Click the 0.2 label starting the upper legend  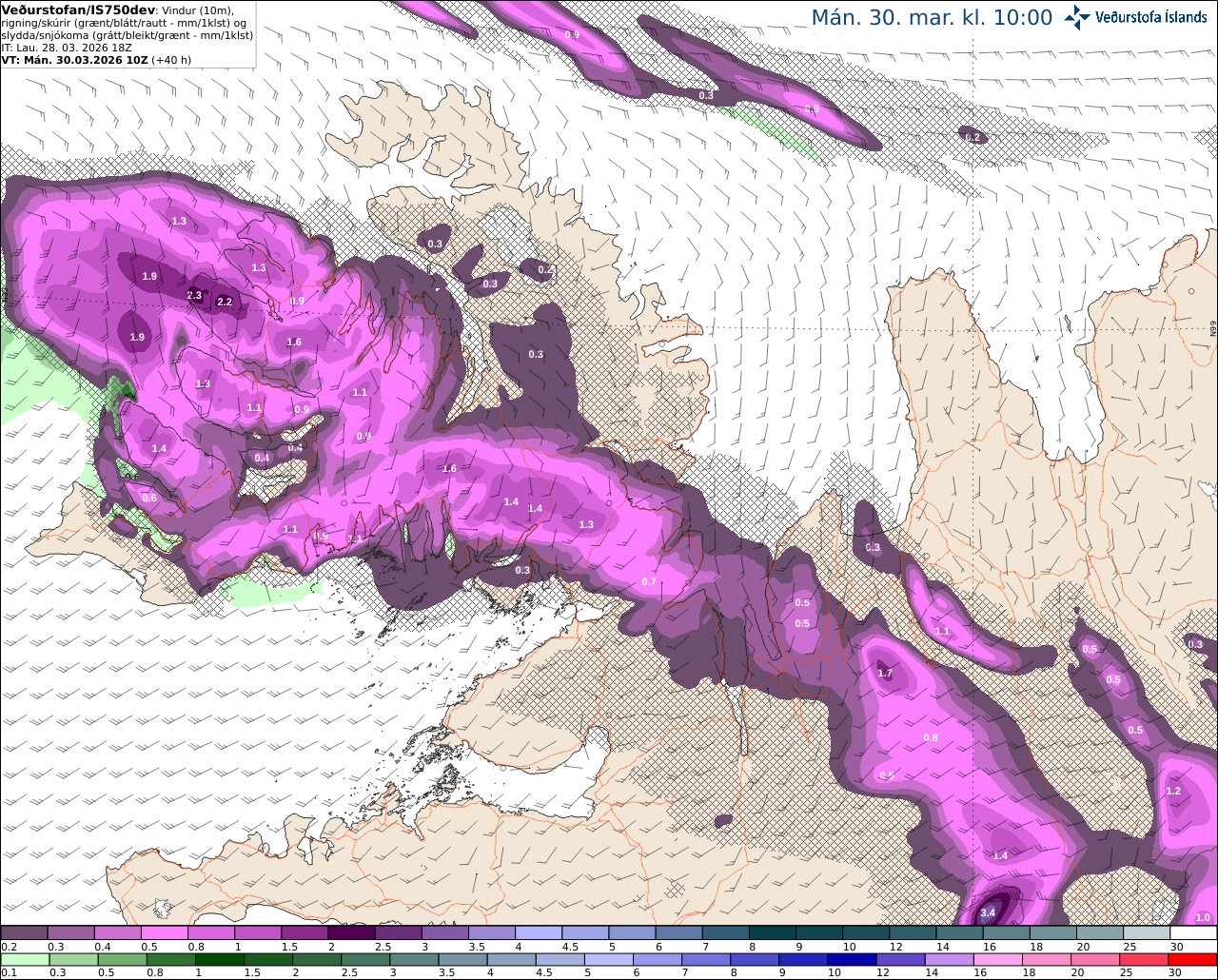point(9,947)
